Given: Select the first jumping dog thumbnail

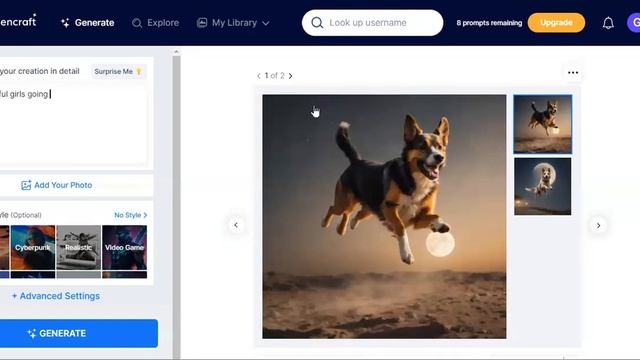Looking at the screenshot, I should [542, 124].
